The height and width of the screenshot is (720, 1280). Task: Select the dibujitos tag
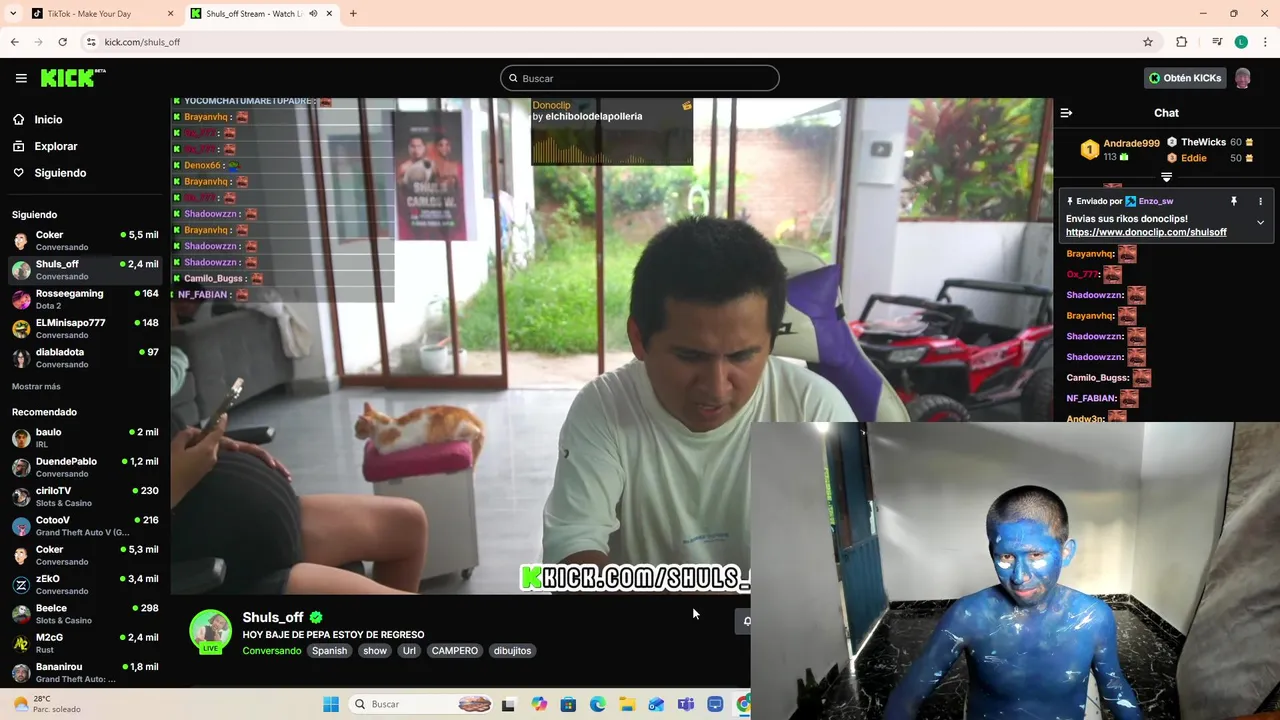(512, 651)
